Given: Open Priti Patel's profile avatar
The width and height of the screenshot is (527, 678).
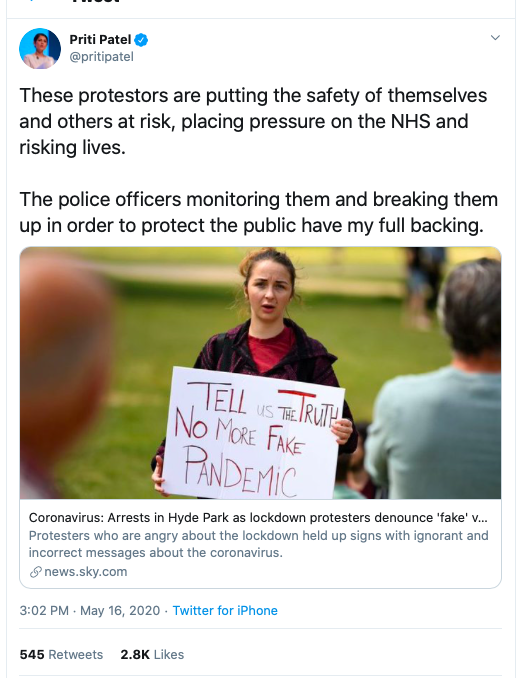Looking at the screenshot, I should [x=40, y=48].
